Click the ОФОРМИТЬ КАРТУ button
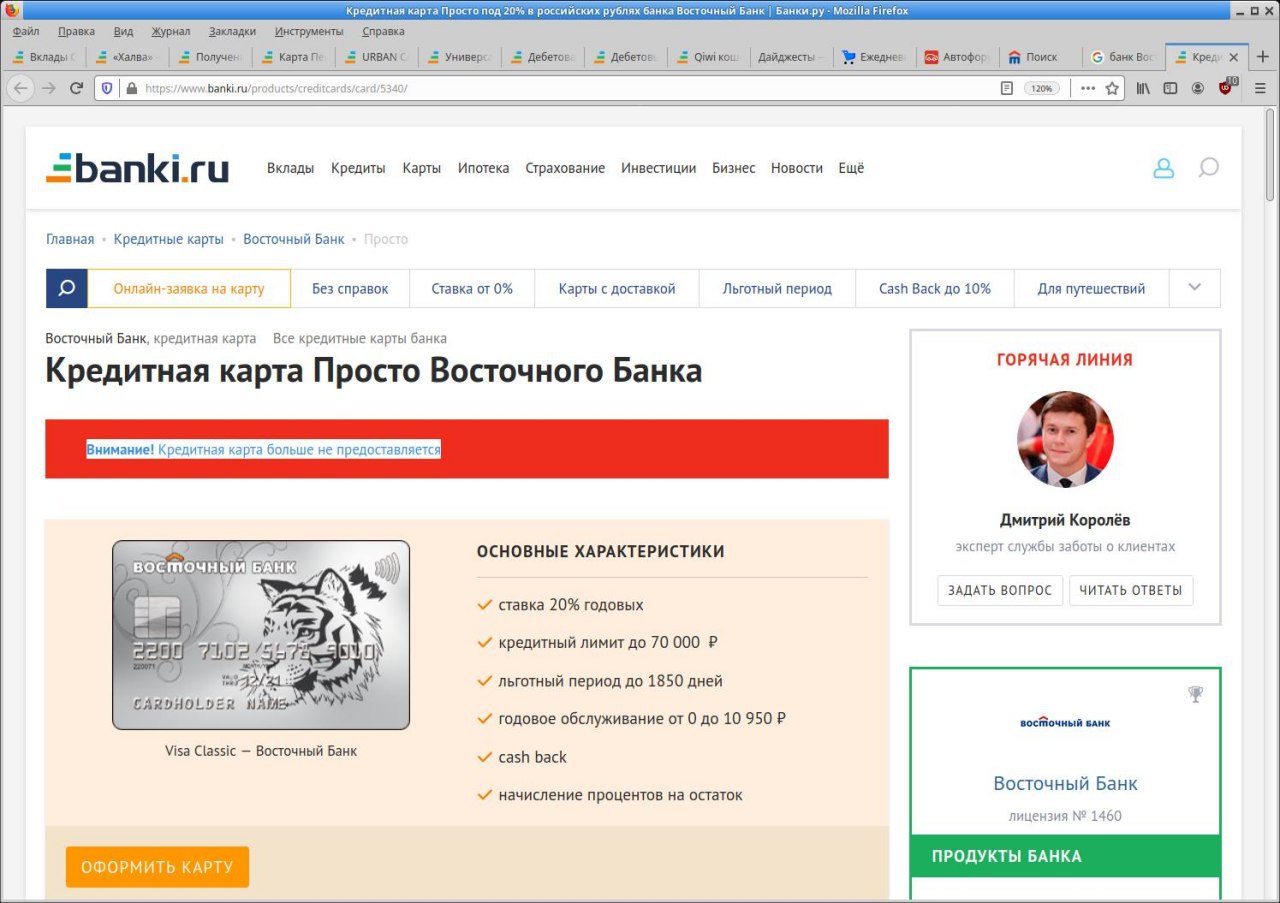Image resolution: width=1280 pixels, height=903 pixels. 157,867
